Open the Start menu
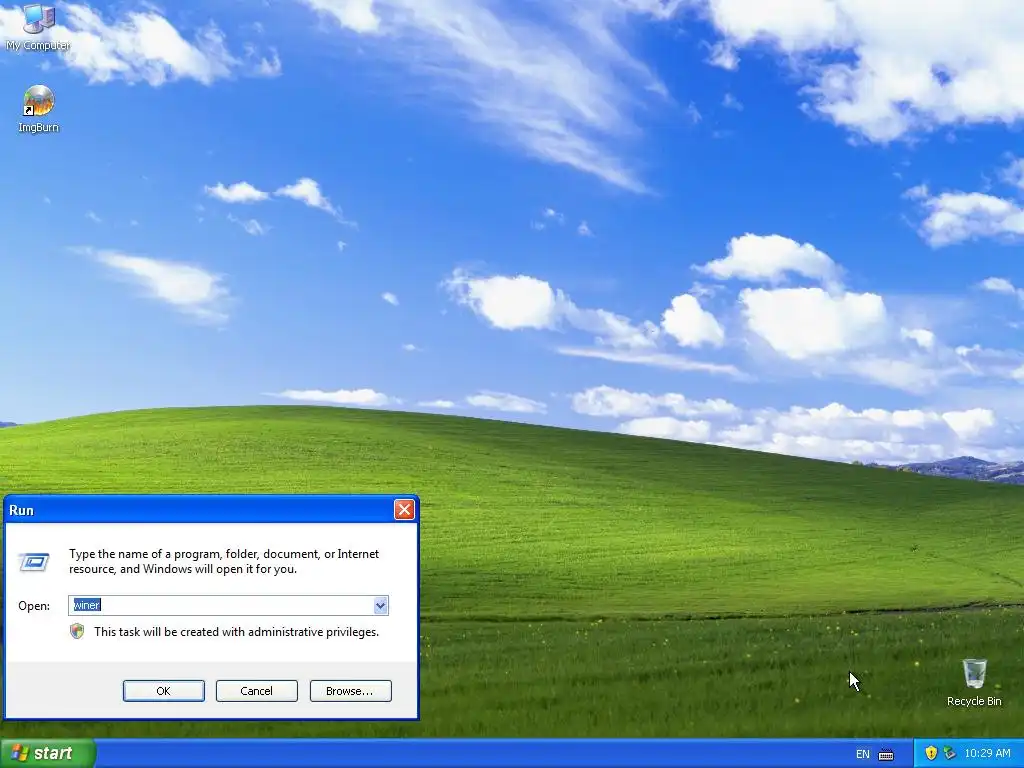The width and height of the screenshot is (1024, 768). pyautogui.click(x=48, y=754)
